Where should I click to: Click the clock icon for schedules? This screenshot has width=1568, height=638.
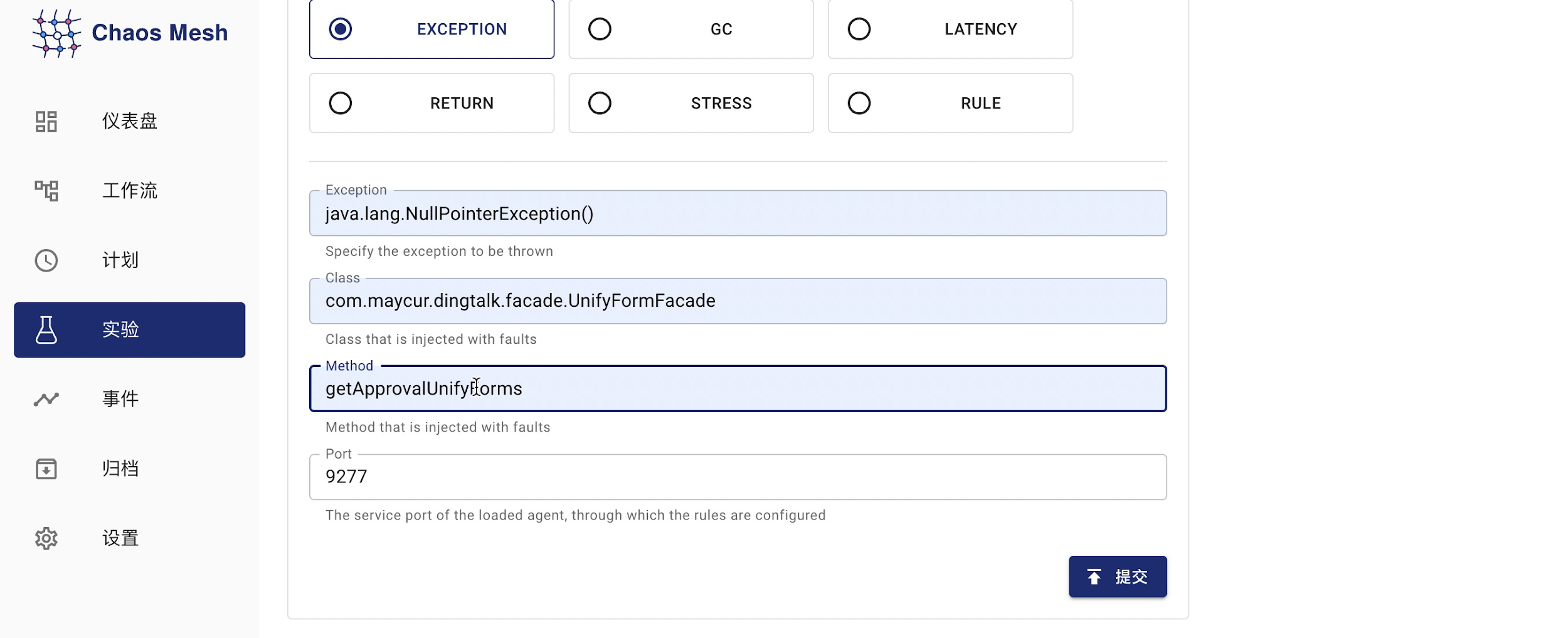tap(46, 260)
